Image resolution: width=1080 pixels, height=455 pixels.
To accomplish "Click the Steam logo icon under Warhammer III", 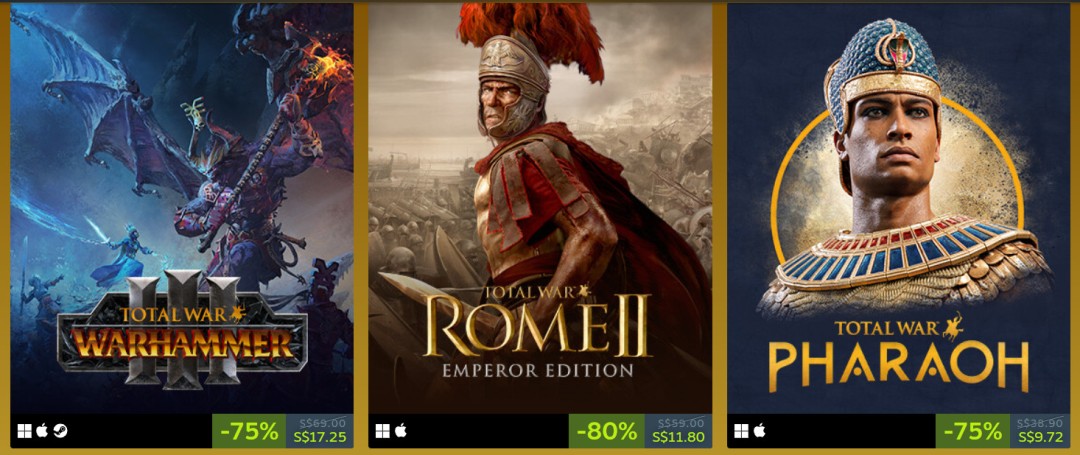I will (60, 431).
